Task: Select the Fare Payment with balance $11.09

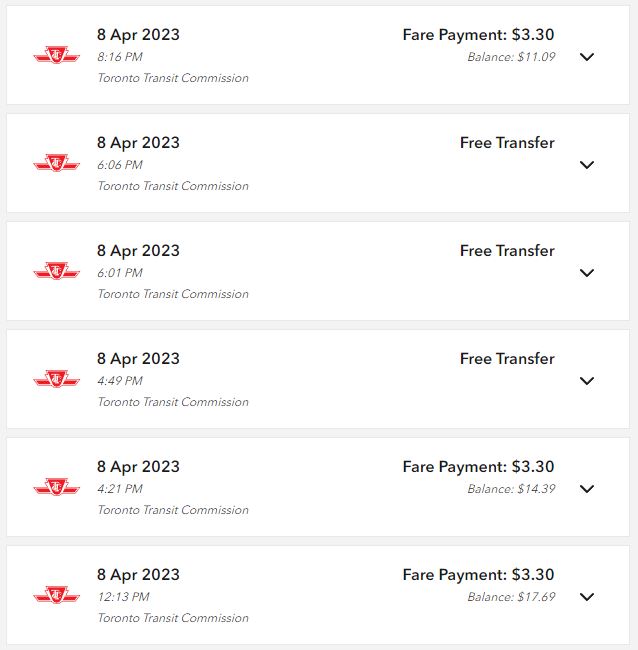Action: click(x=478, y=35)
